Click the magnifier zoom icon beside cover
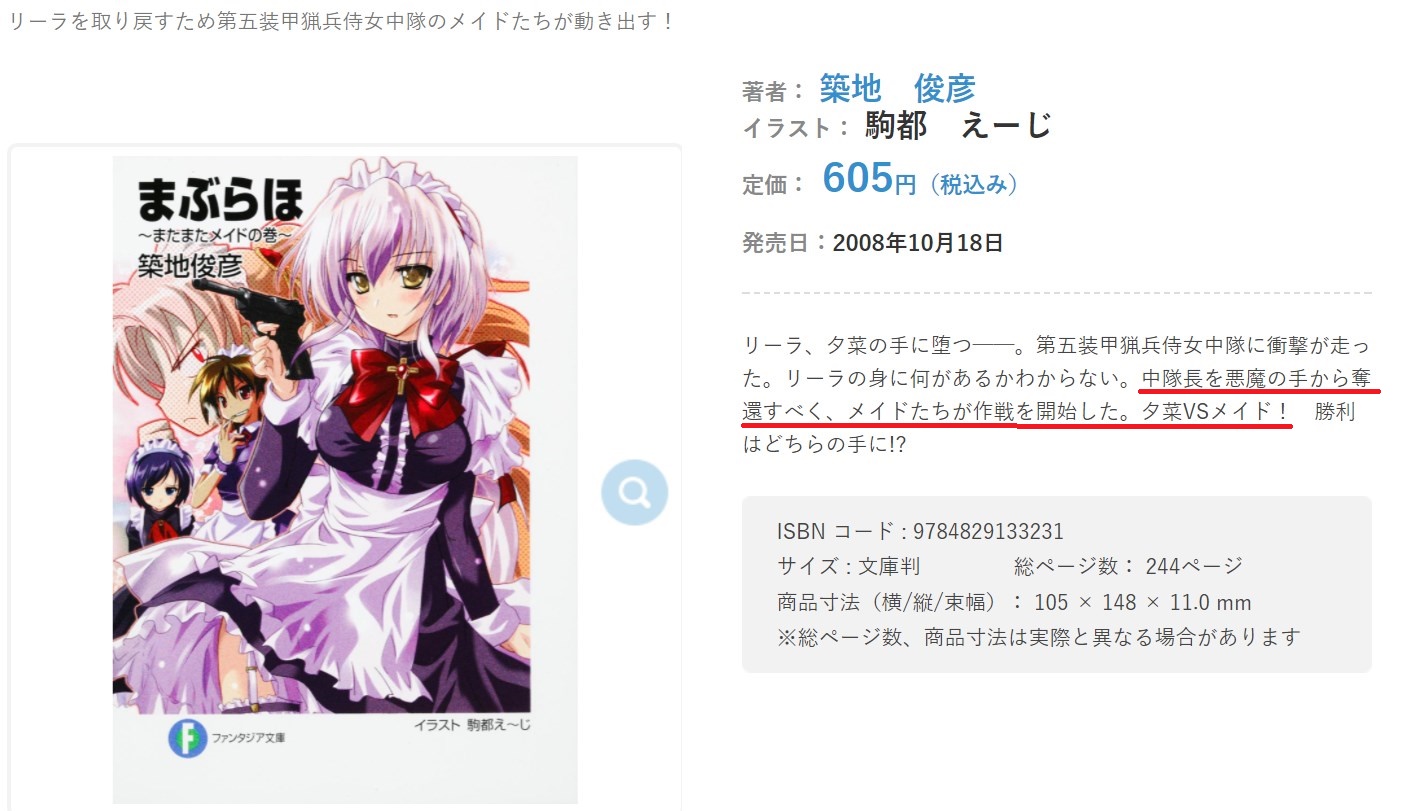Image resolution: width=1419 pixels, height=811 pixels. (634, 493)
